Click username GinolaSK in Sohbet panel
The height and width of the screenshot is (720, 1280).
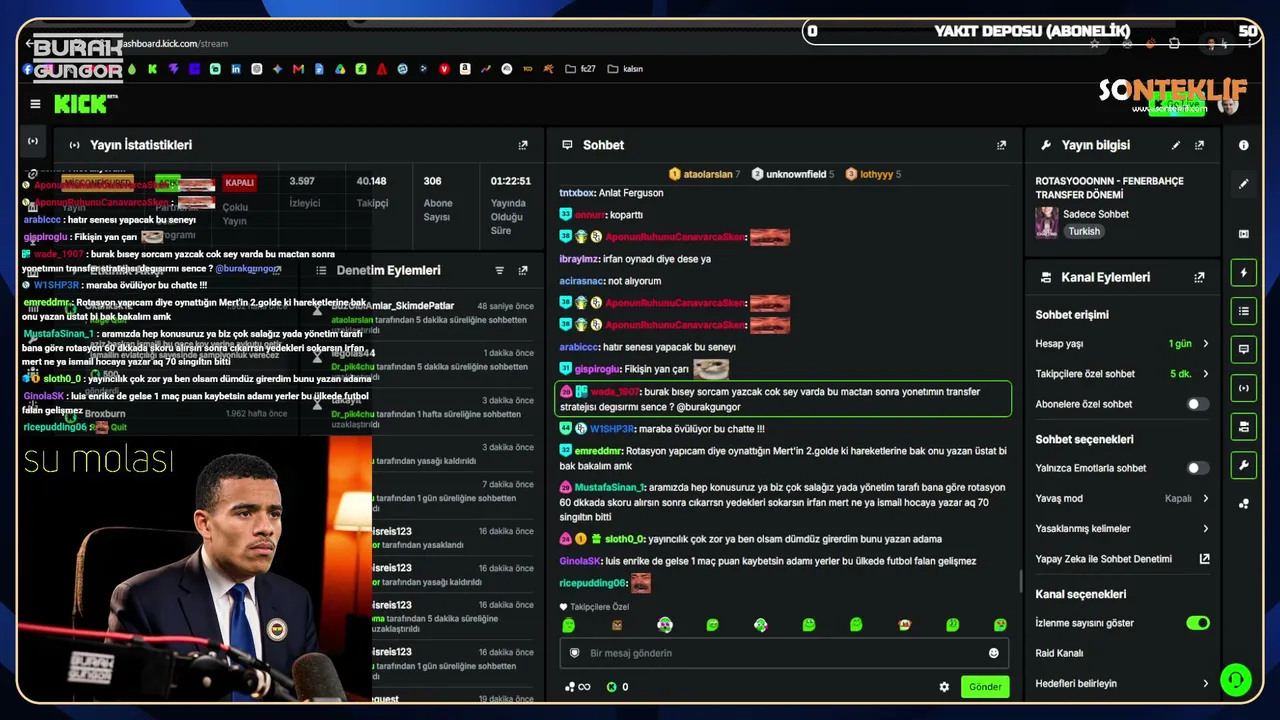[580, 561]
